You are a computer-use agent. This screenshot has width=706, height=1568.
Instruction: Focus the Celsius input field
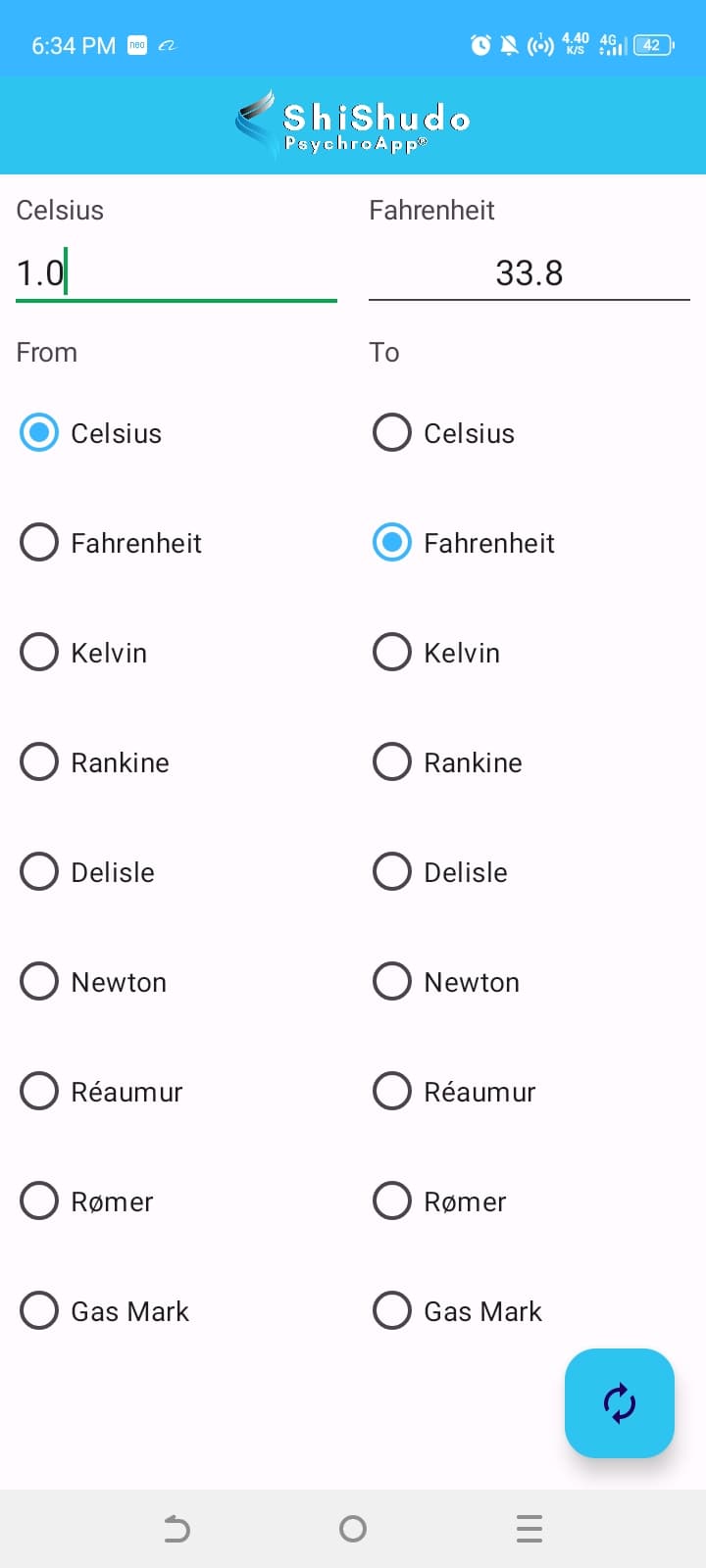coord(176,272)
